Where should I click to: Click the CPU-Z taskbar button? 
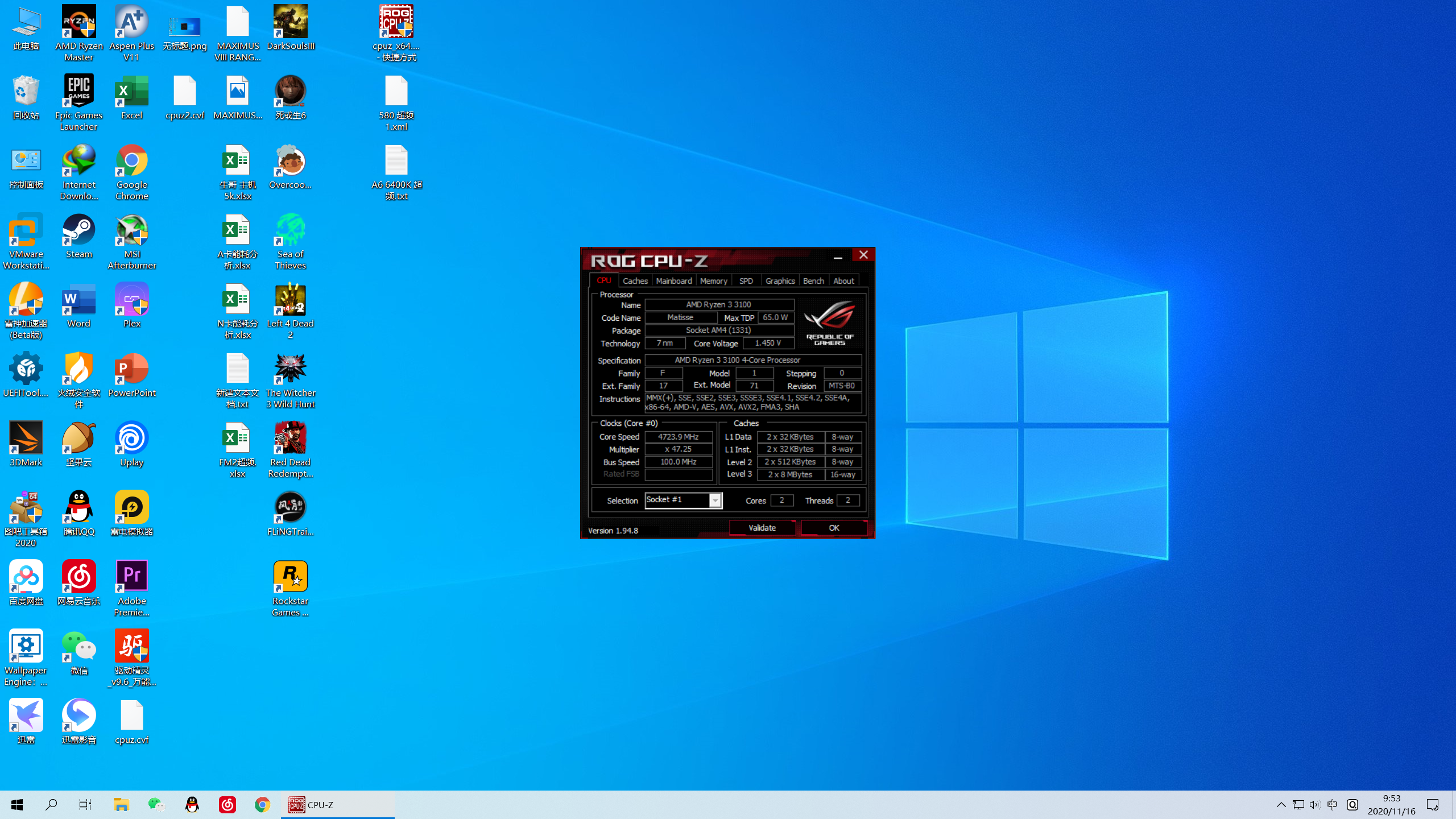[x=338, y=805]
